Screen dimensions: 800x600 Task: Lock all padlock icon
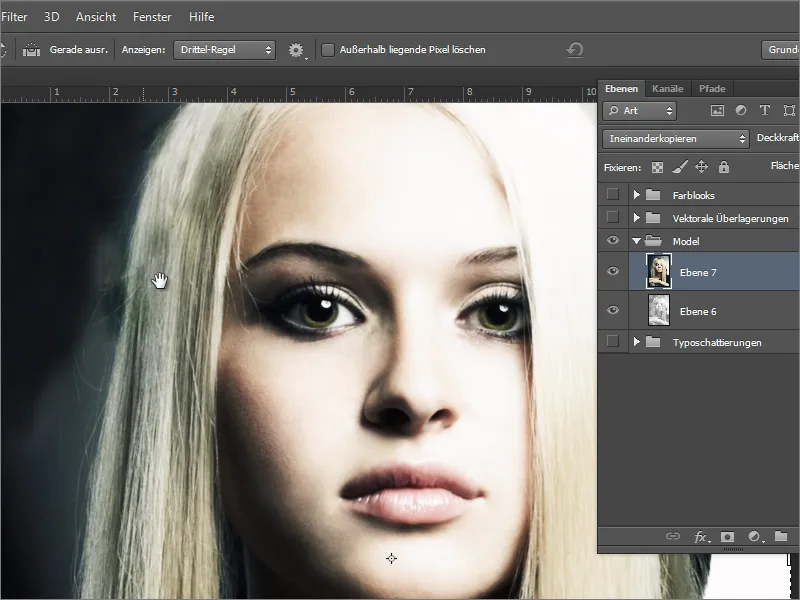point(724,167)
